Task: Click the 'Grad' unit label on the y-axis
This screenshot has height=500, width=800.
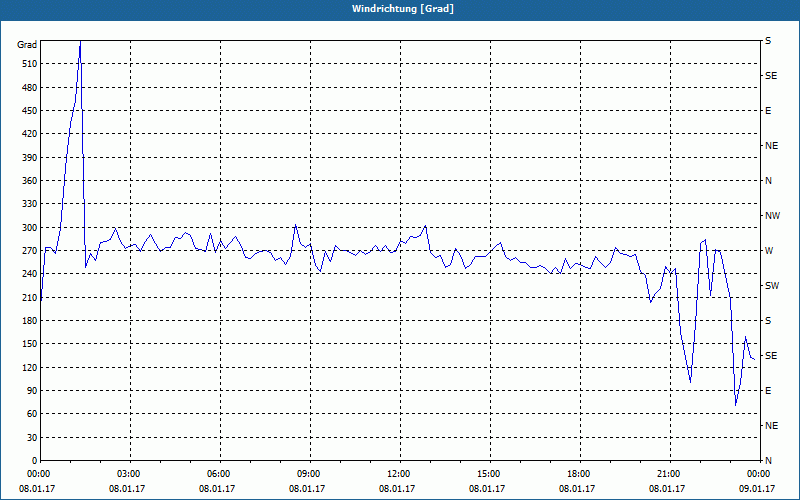Action: point(27,45)
